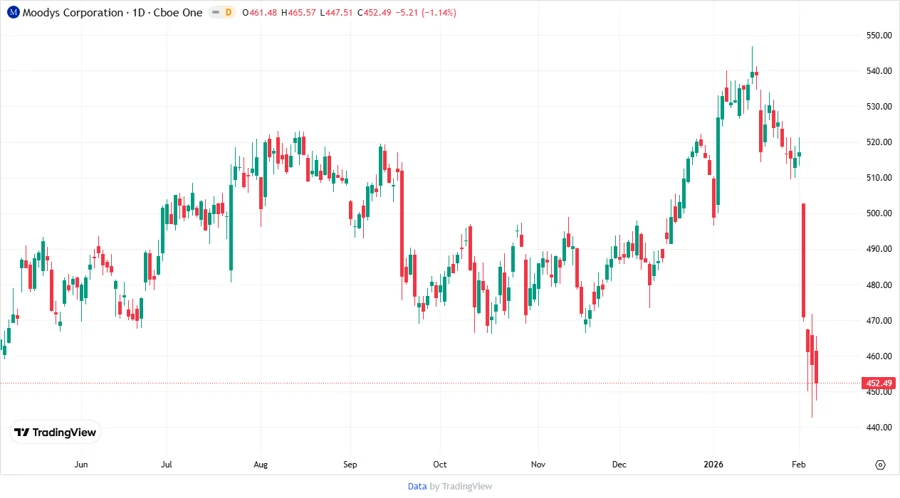Click the 470.00 price axis label
Viewport: 900px width, 498px height.
pyautogui.click(x=879, y=320)
